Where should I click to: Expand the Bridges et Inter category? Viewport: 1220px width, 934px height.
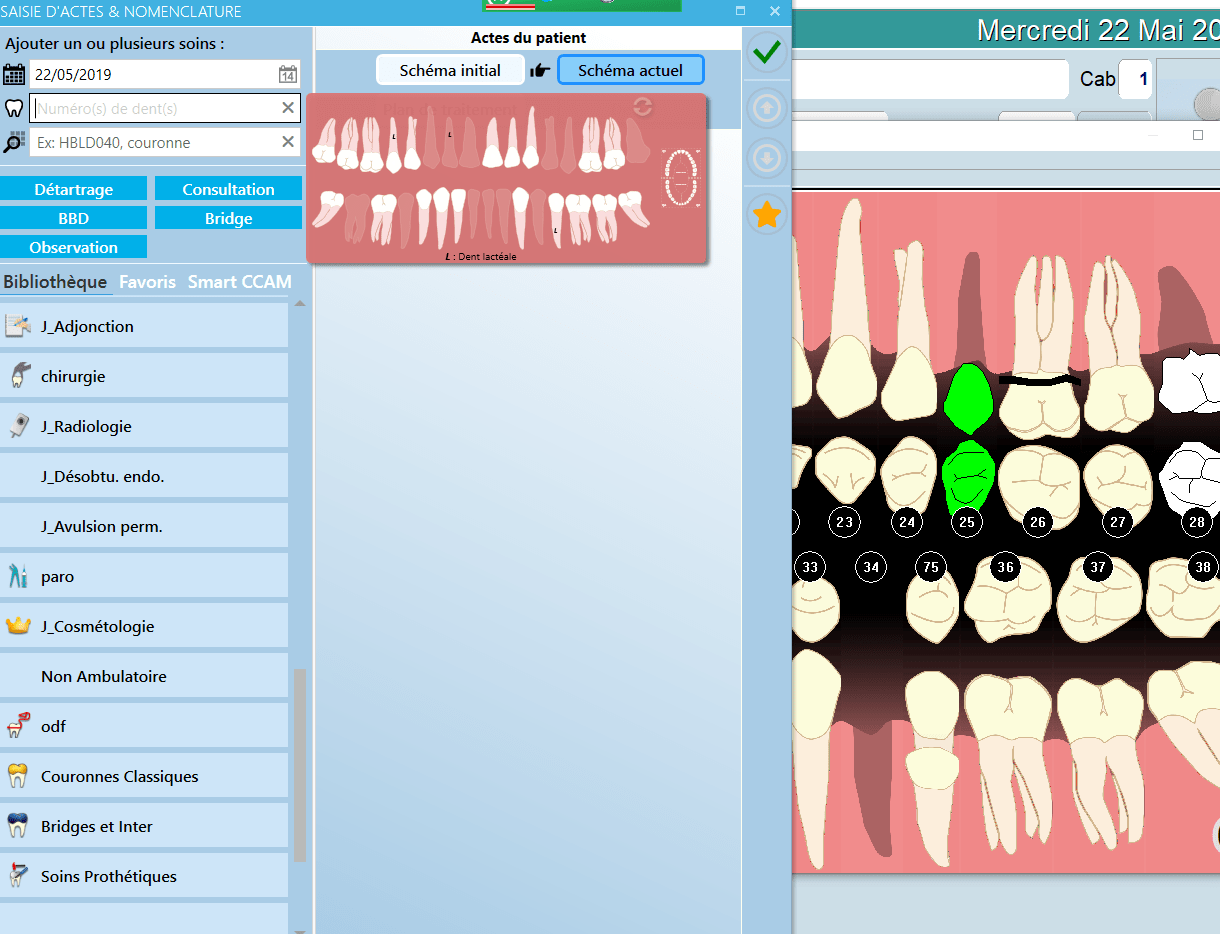pyautogui.click(x=97, y=827)
